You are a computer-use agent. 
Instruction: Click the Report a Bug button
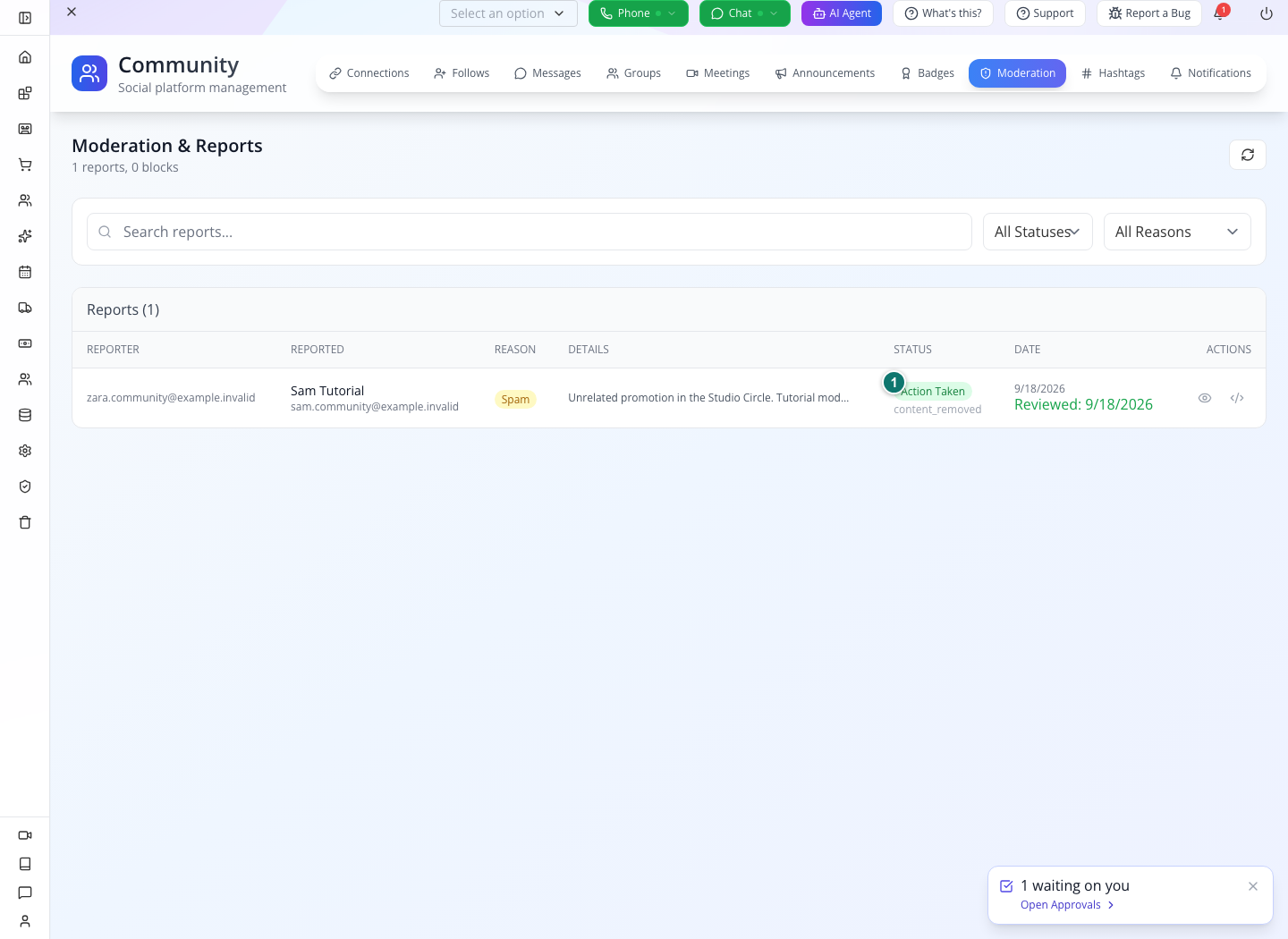tap(1149, 13)
